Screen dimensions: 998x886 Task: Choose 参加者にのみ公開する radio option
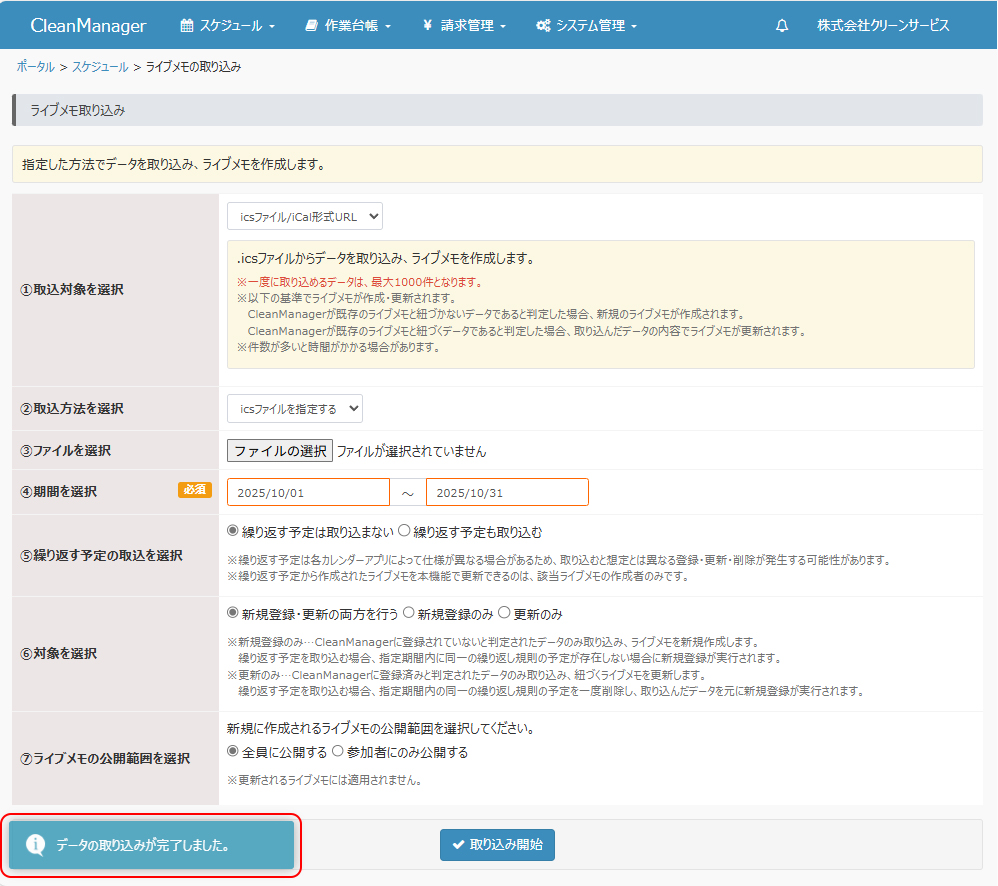[x=338, y=752]
